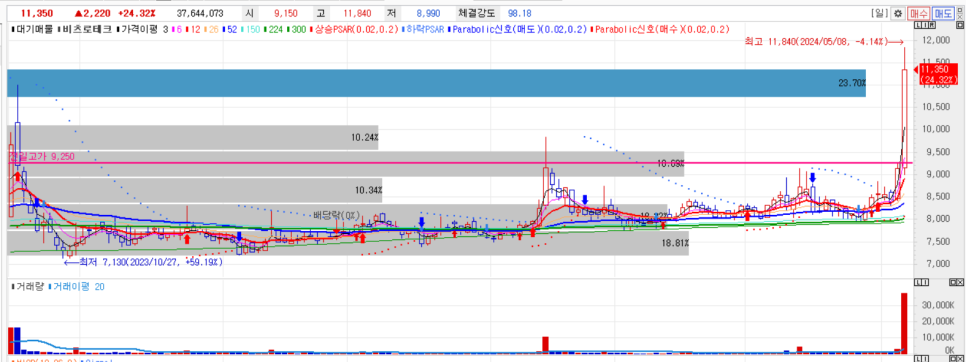The width and height of the screenshot is (966, 362).
Task: Maximize the price chart panel icon
Action: (960, 25)
